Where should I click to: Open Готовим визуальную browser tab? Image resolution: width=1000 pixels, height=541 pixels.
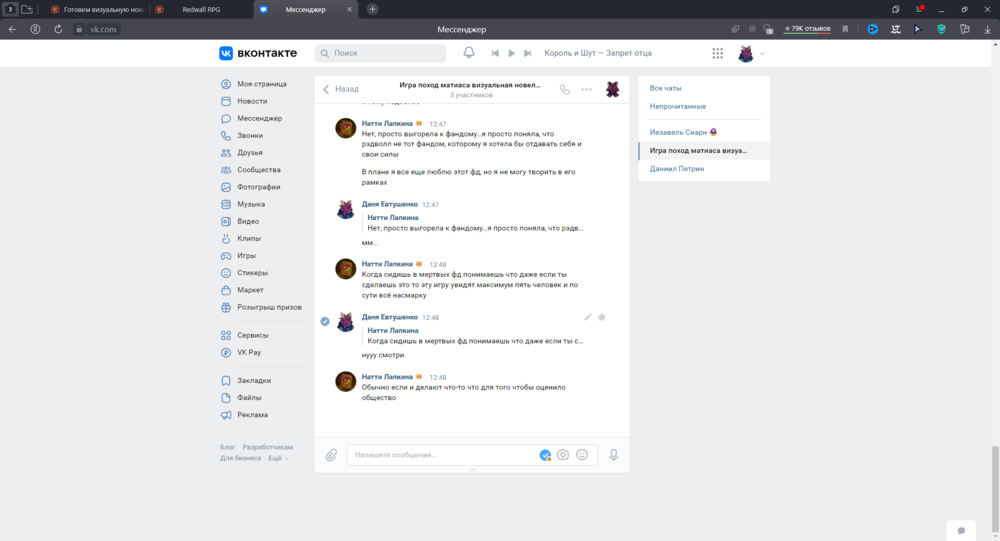click(x=97, y=10)
